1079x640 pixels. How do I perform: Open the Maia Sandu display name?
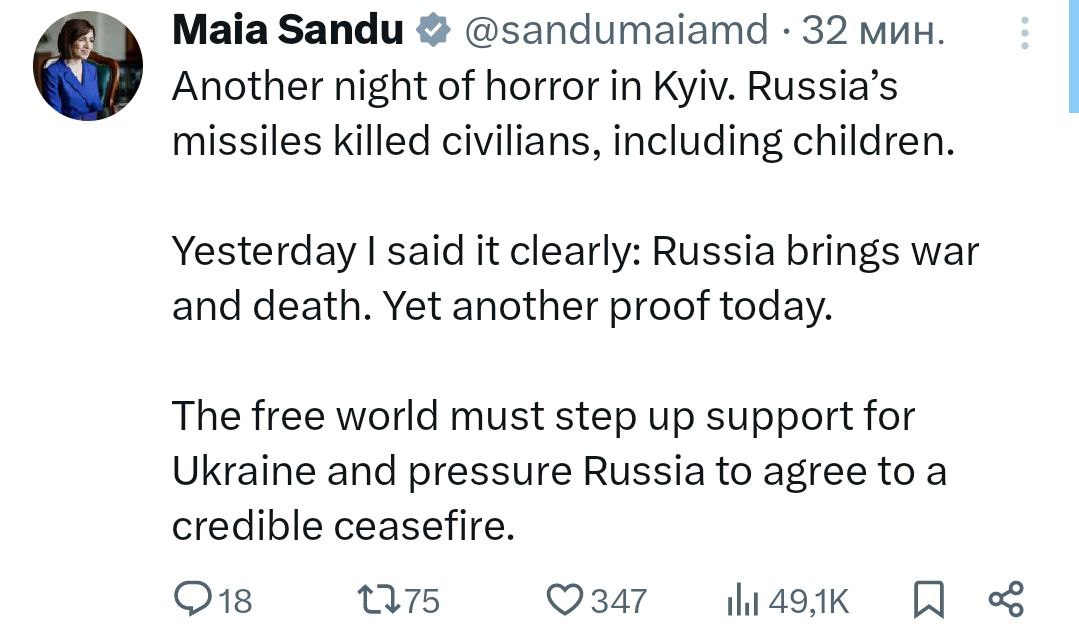point(288,31)
